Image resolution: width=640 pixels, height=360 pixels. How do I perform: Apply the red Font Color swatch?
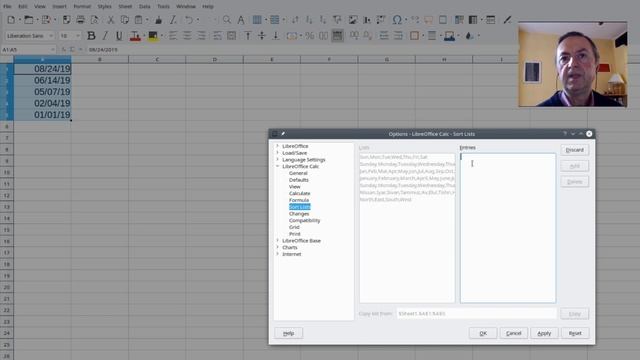pos(135,36)
